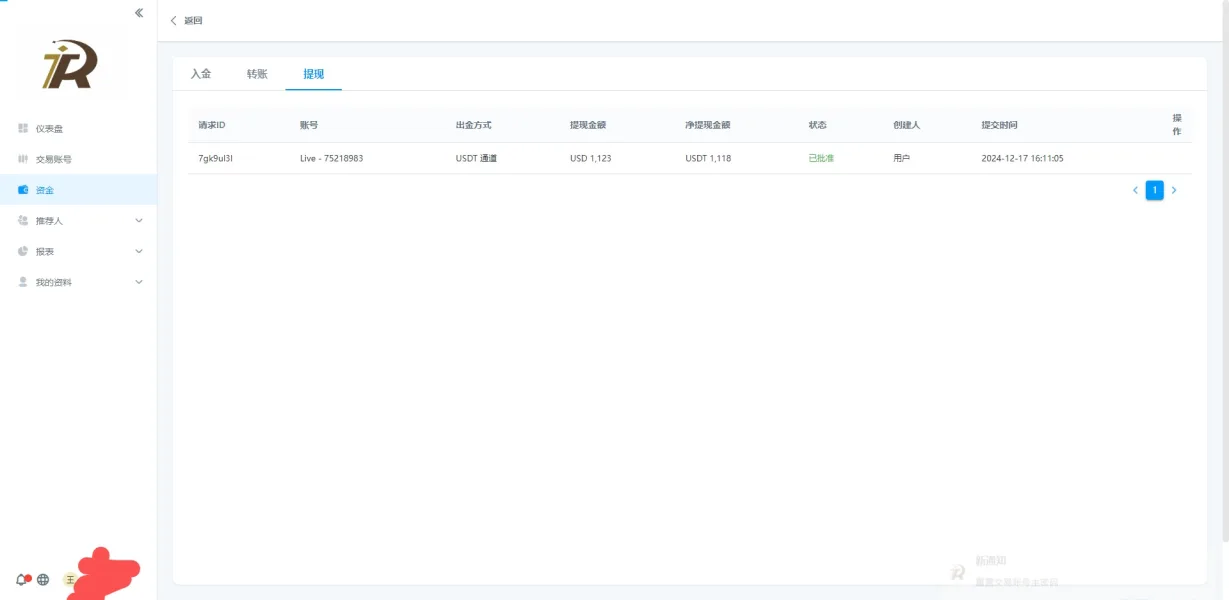The image size is (1229, 600).
Task: Expand the 报表 submenu arrow
Action: point(139,251)
